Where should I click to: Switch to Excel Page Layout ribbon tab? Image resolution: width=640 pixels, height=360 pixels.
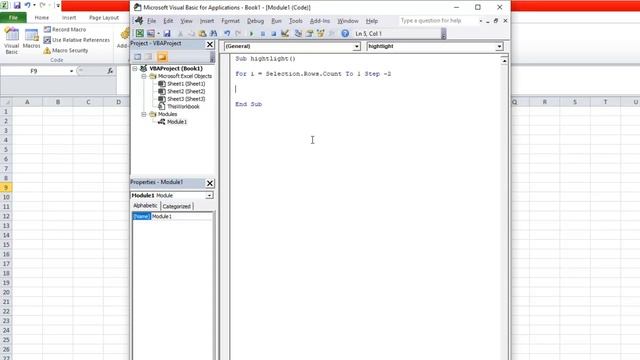tap(104, 18)
